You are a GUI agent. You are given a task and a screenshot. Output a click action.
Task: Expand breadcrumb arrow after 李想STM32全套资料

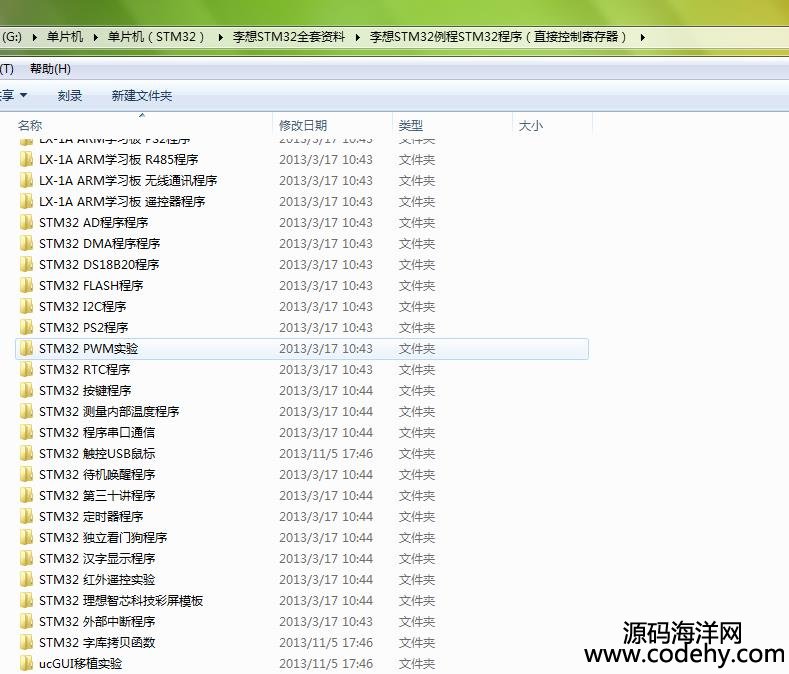tap(357, 37)
